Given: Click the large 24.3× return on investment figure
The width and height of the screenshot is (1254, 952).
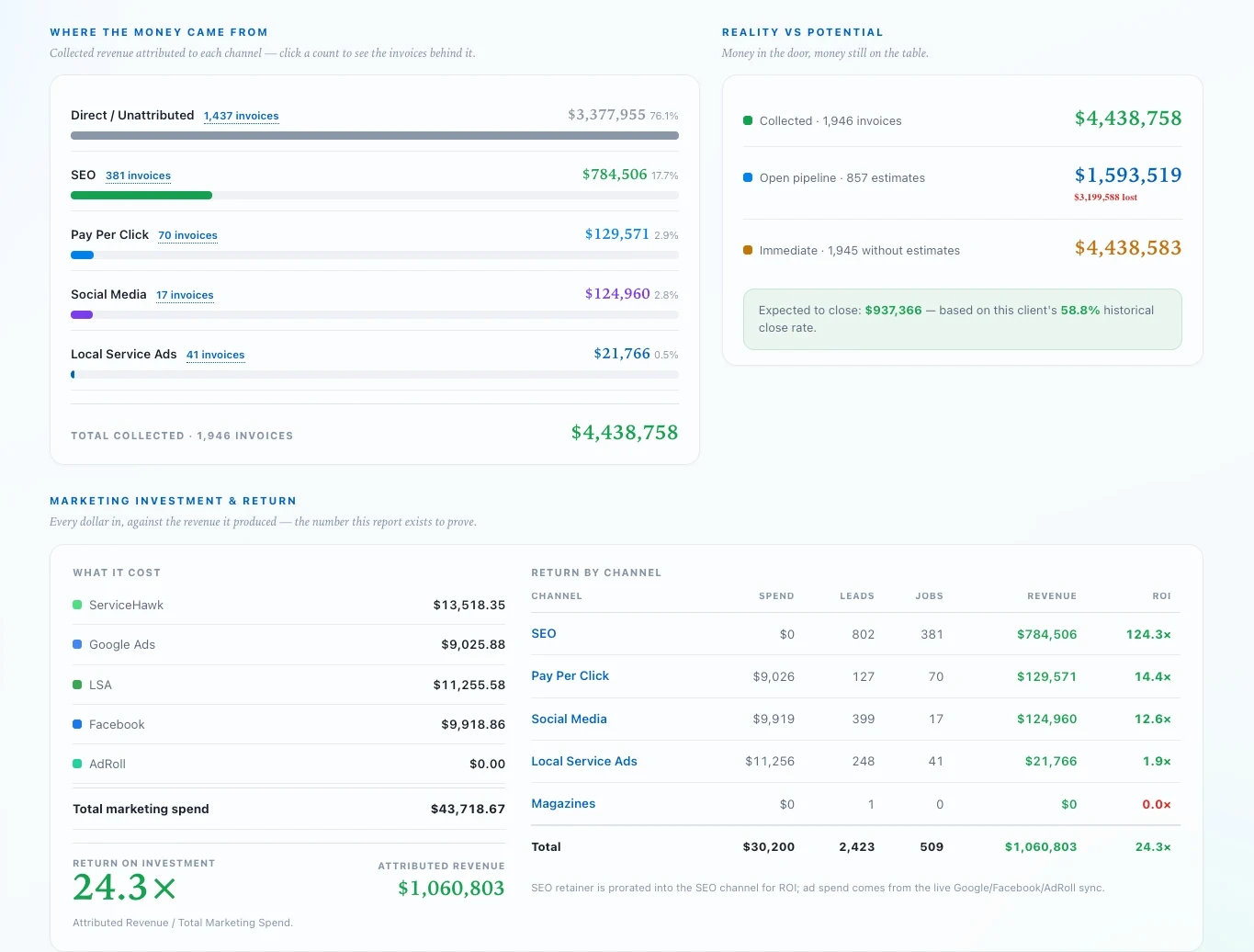Looking at the screenshot, I should click(124, 888).
